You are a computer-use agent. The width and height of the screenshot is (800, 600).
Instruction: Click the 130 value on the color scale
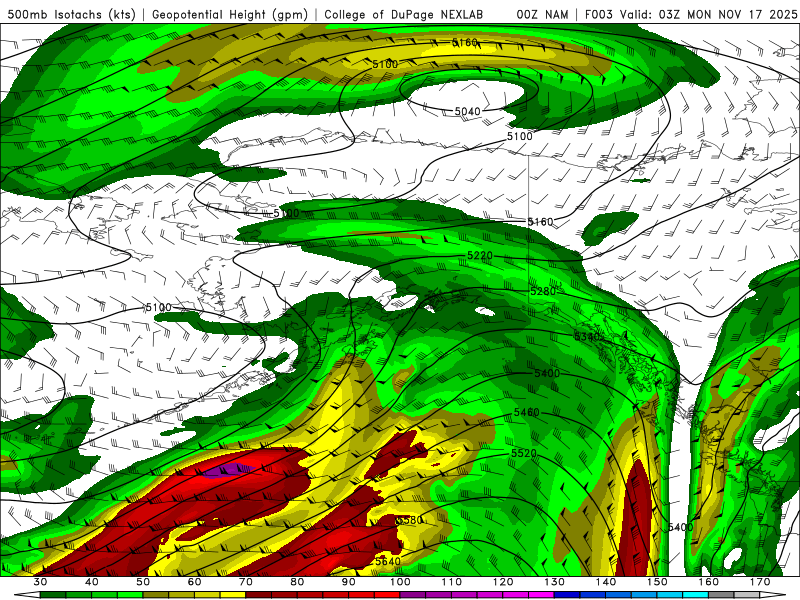(x=554, y=582)
